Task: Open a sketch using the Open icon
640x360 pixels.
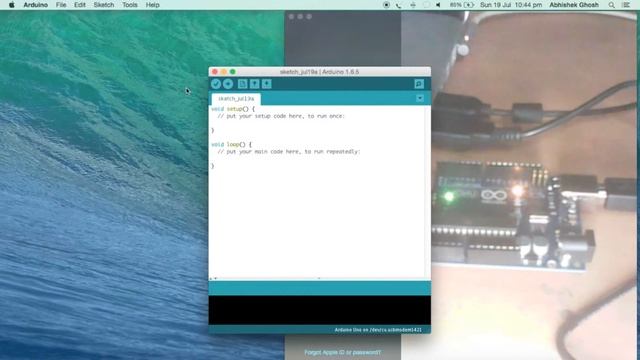Action: [x=254, y=84]
